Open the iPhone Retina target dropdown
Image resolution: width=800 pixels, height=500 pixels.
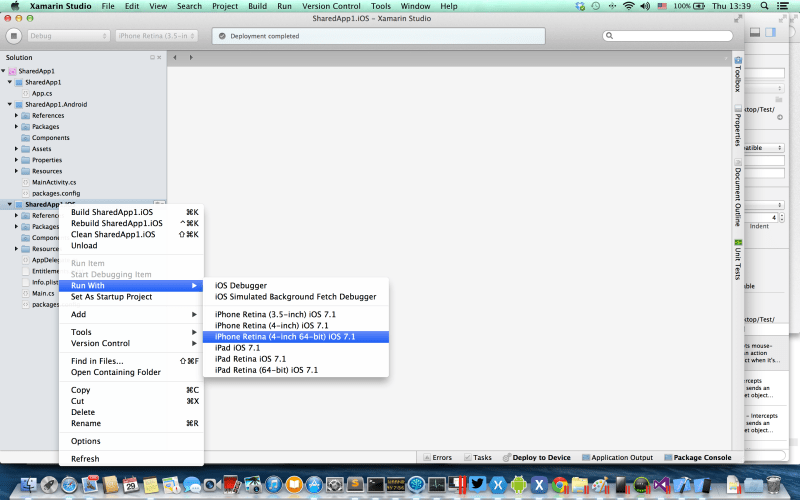156,36
